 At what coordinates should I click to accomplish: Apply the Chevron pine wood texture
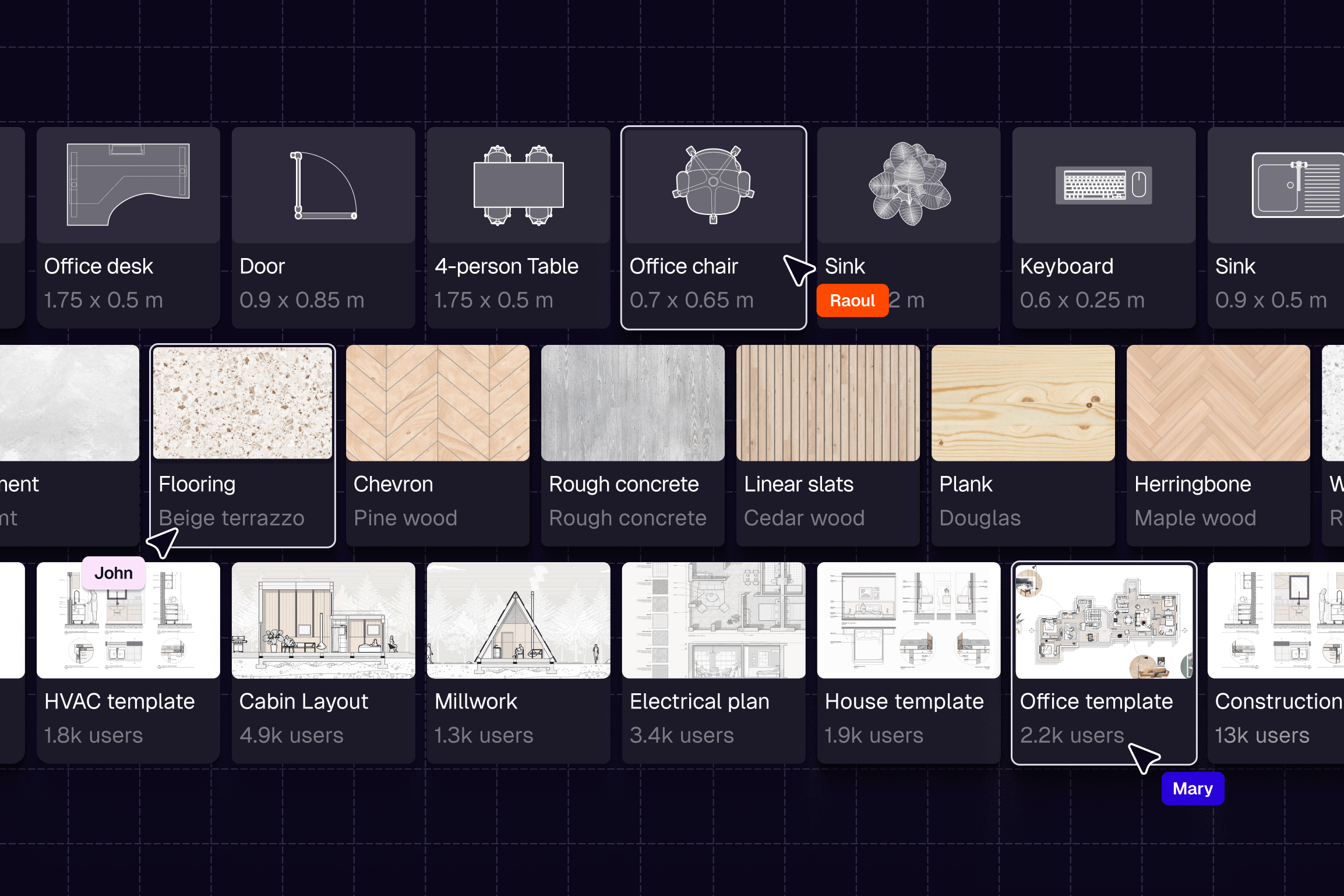[438, 403]
